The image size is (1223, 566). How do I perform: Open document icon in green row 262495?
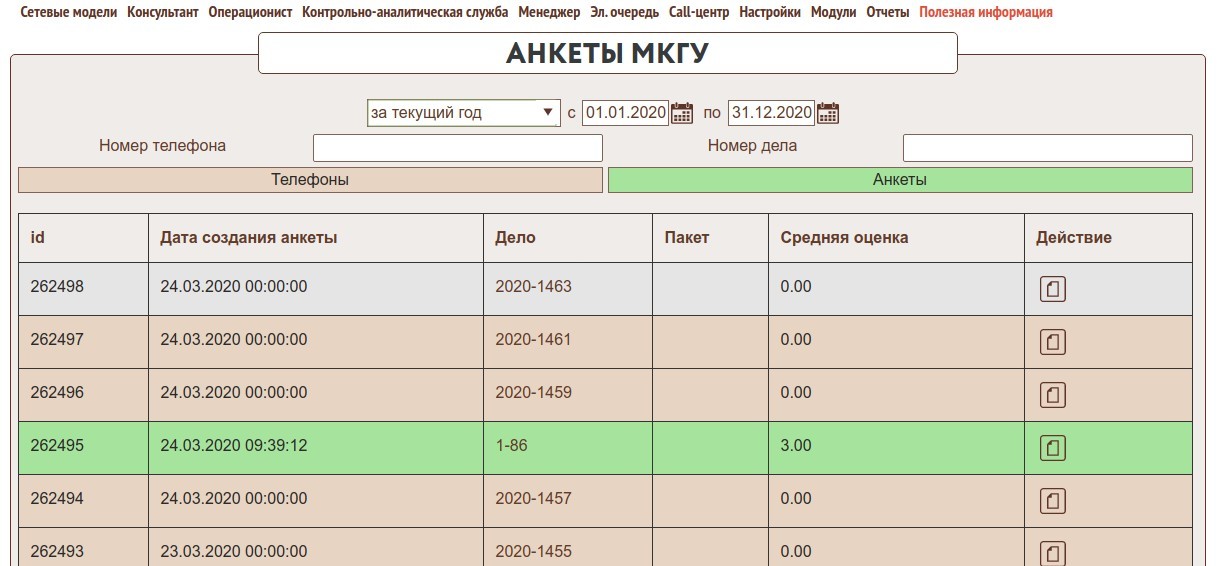click(1052, 448)
